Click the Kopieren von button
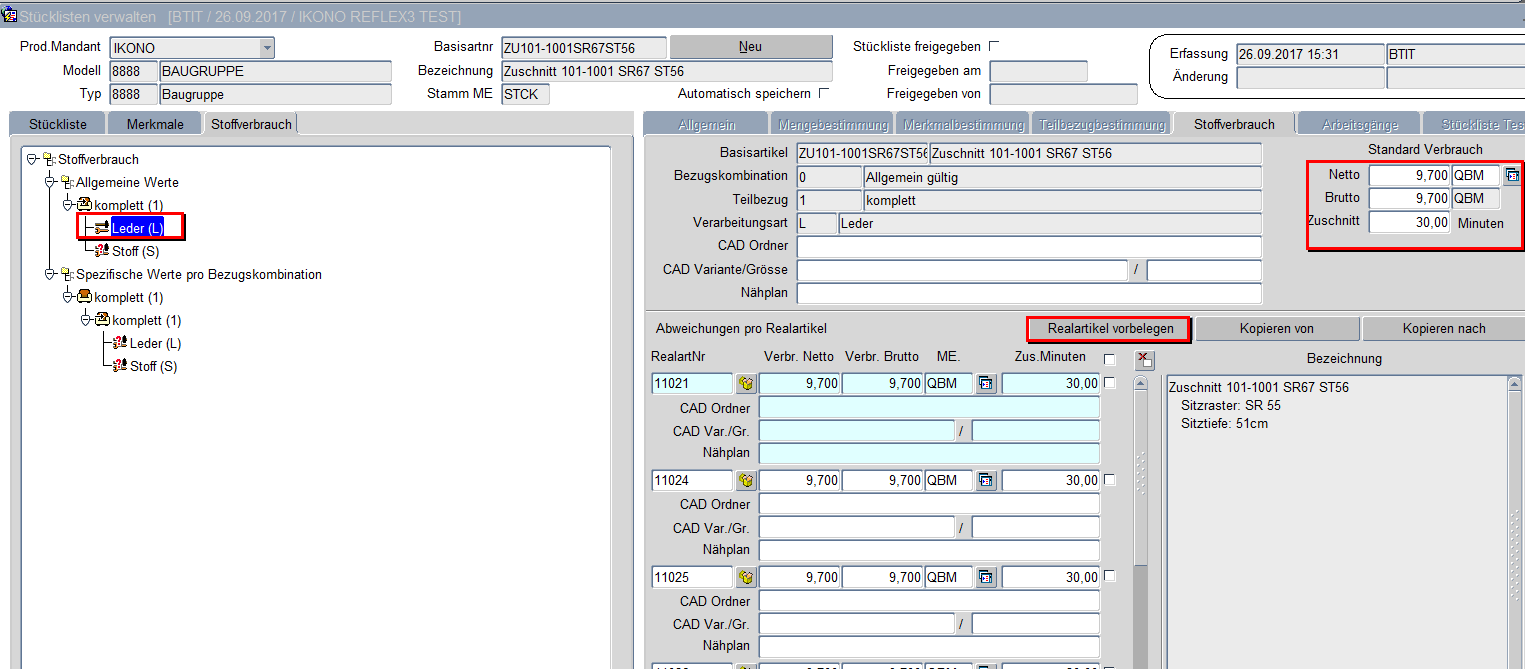The width and height of the screenshot is (1525, 669). coord(1276,329)
